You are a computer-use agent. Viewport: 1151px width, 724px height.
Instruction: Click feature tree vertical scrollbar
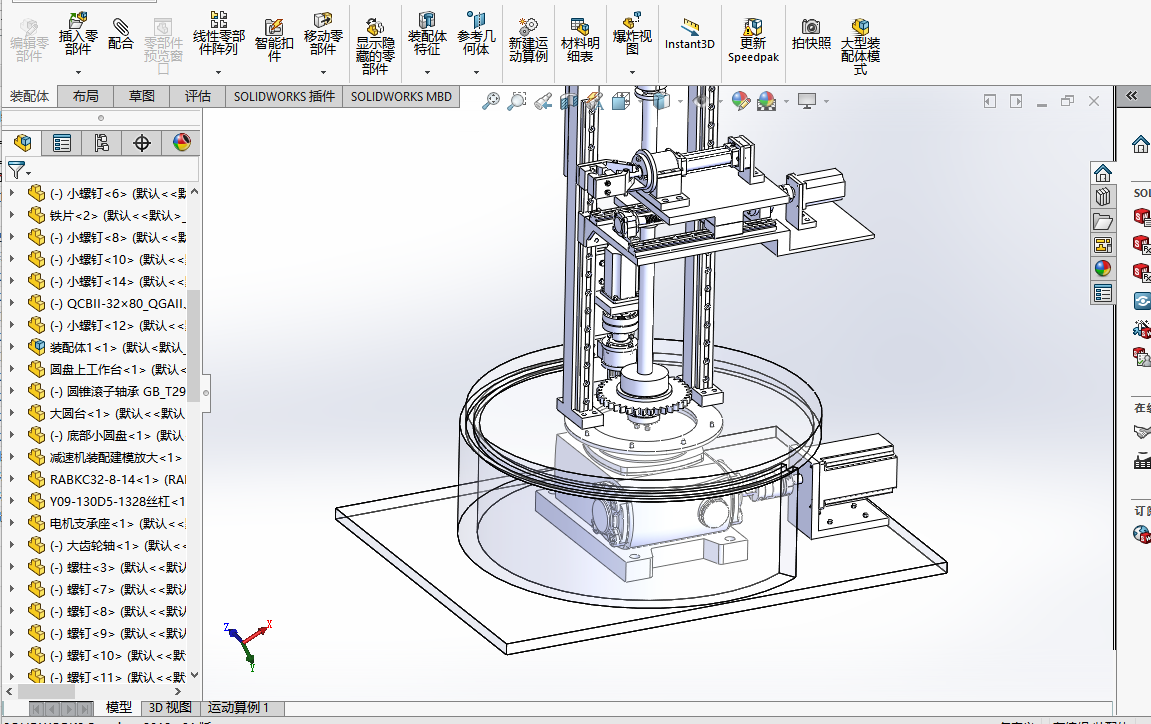point(194,346)
